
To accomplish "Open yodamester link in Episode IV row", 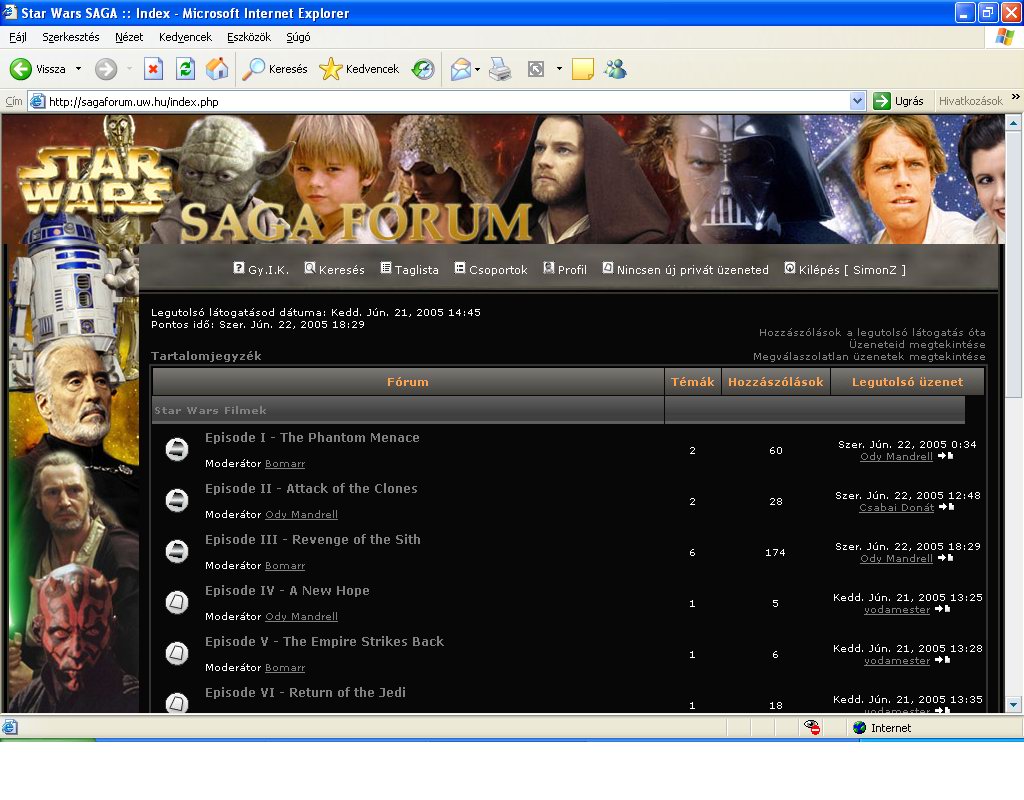I will click(897, 609).
